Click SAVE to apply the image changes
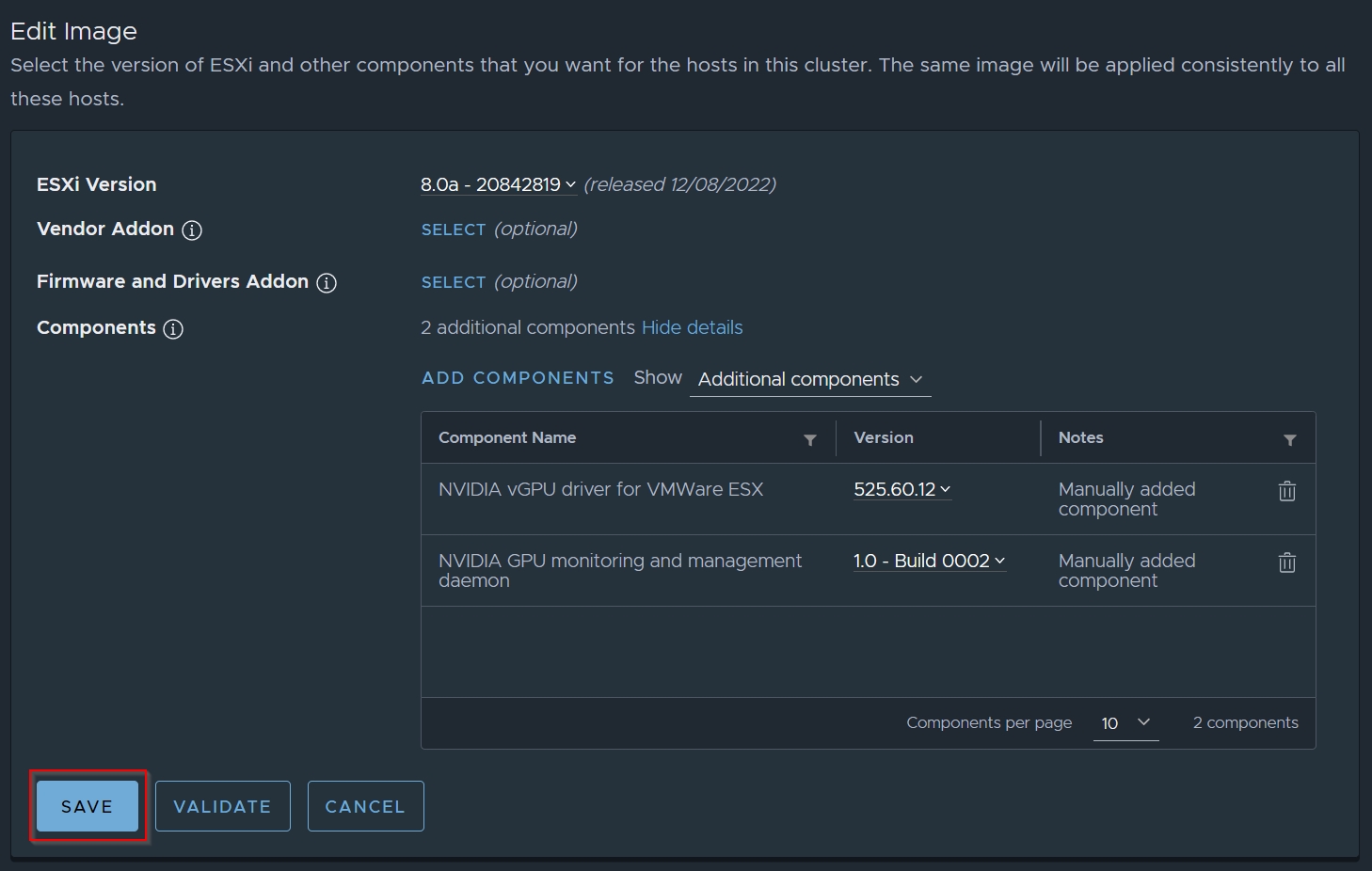Screen dimensions: 1372x871 tap(87, 806)
